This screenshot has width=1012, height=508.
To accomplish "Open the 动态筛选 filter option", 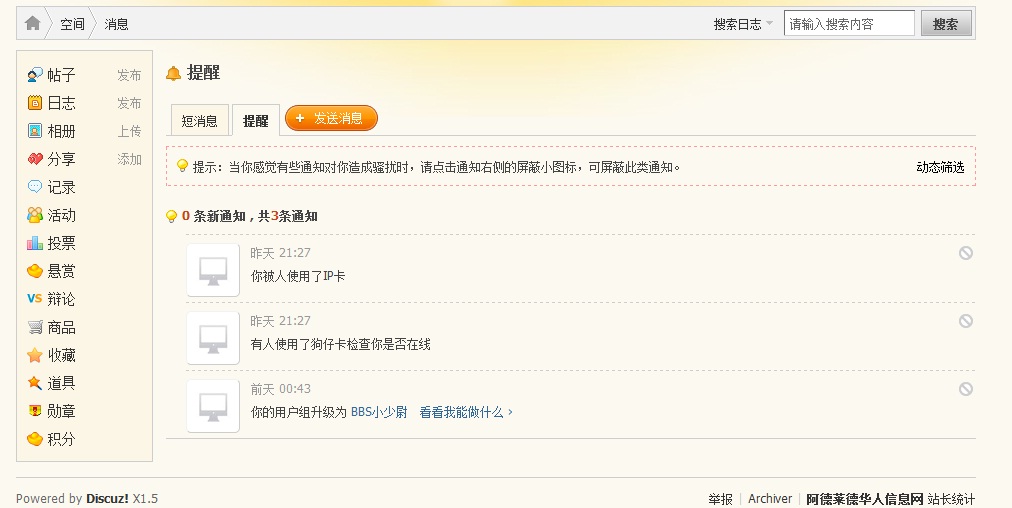I will point(940,167).
